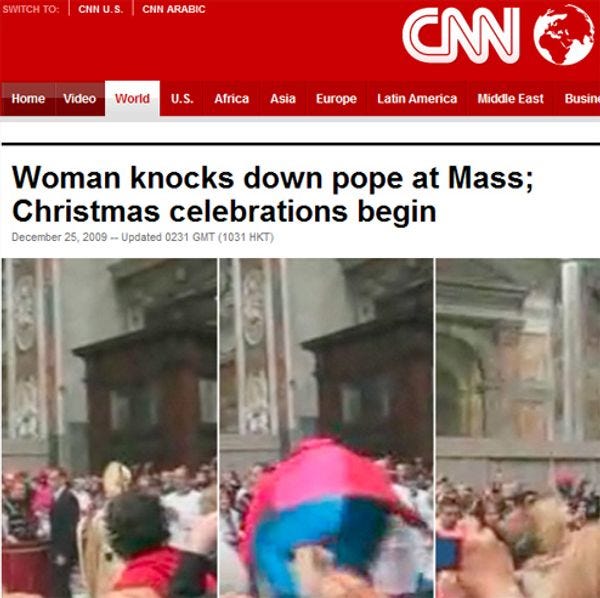Navigate to Middle East section
This screenshot has height=598, width=600.
(510, 99)
